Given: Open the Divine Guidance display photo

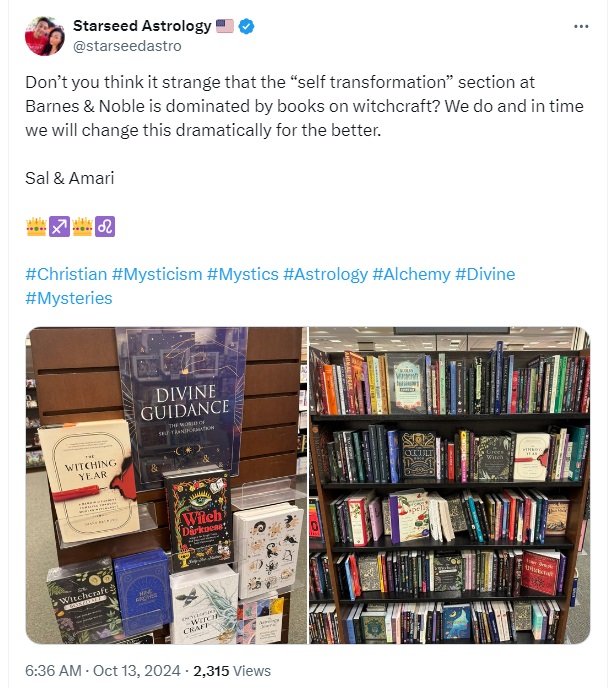Looking at the screenshot, I should [166, 485].
